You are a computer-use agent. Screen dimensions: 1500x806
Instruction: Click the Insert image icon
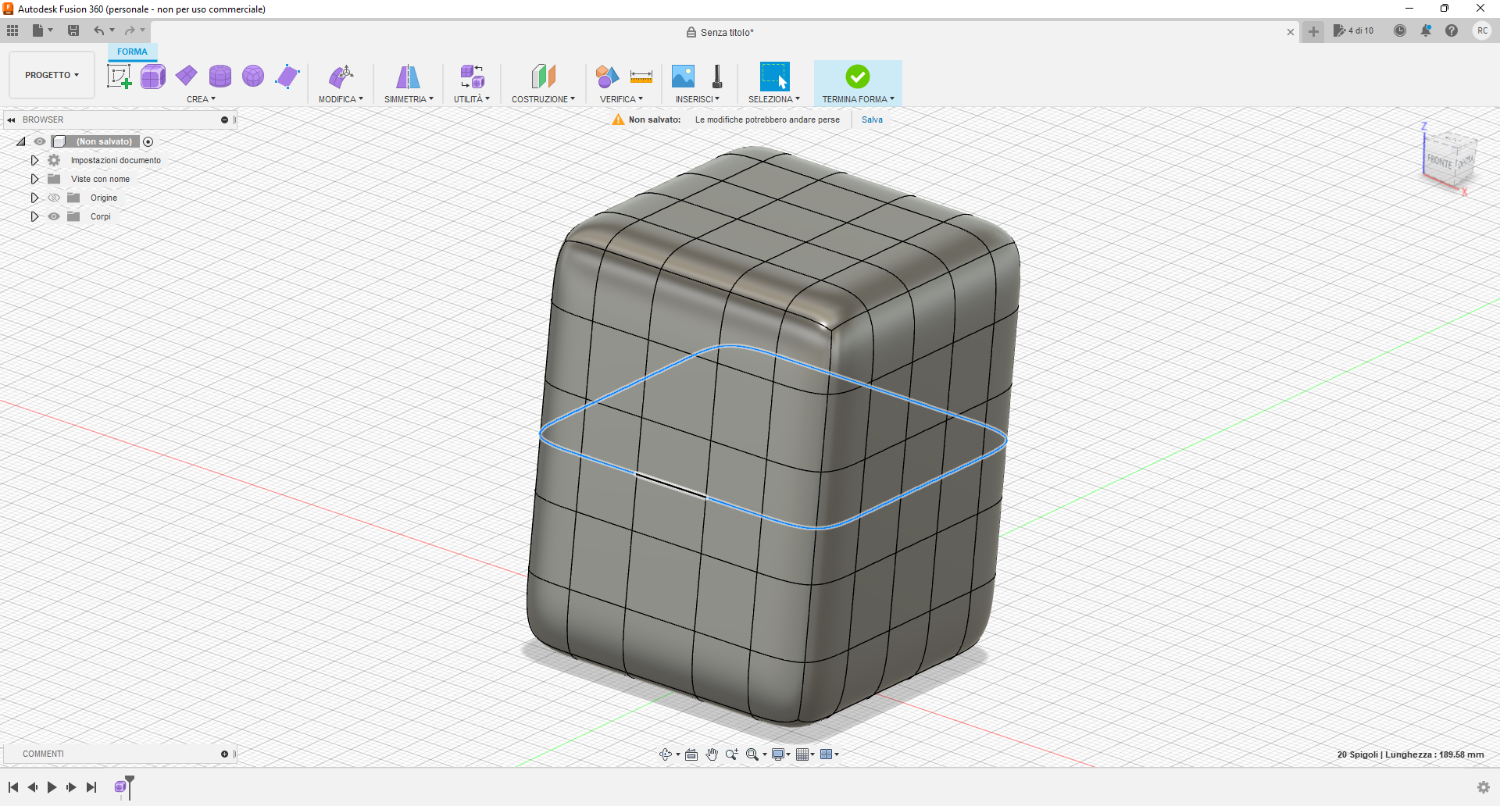coord(683,76)
